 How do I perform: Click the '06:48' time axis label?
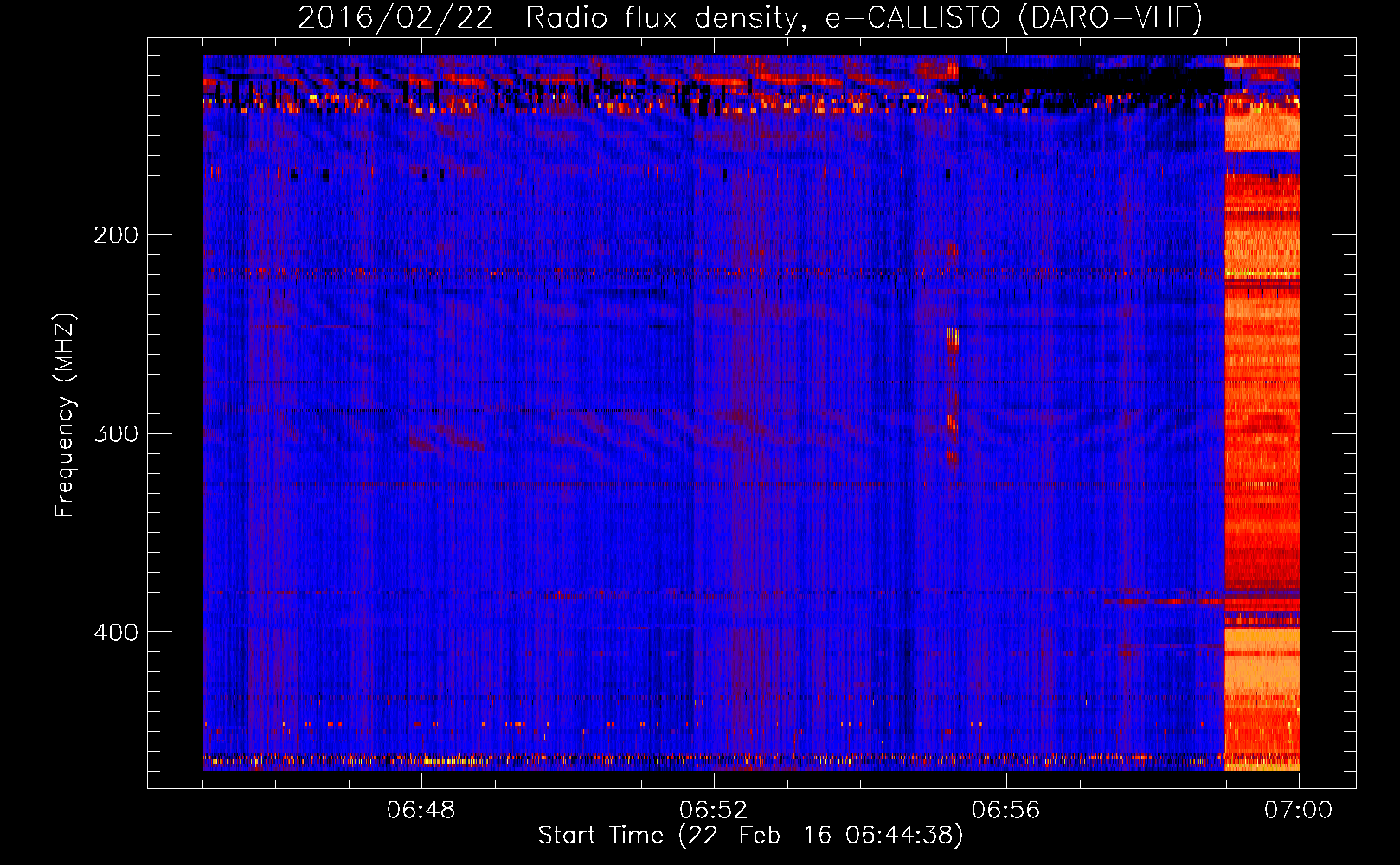tap(421, 811)
